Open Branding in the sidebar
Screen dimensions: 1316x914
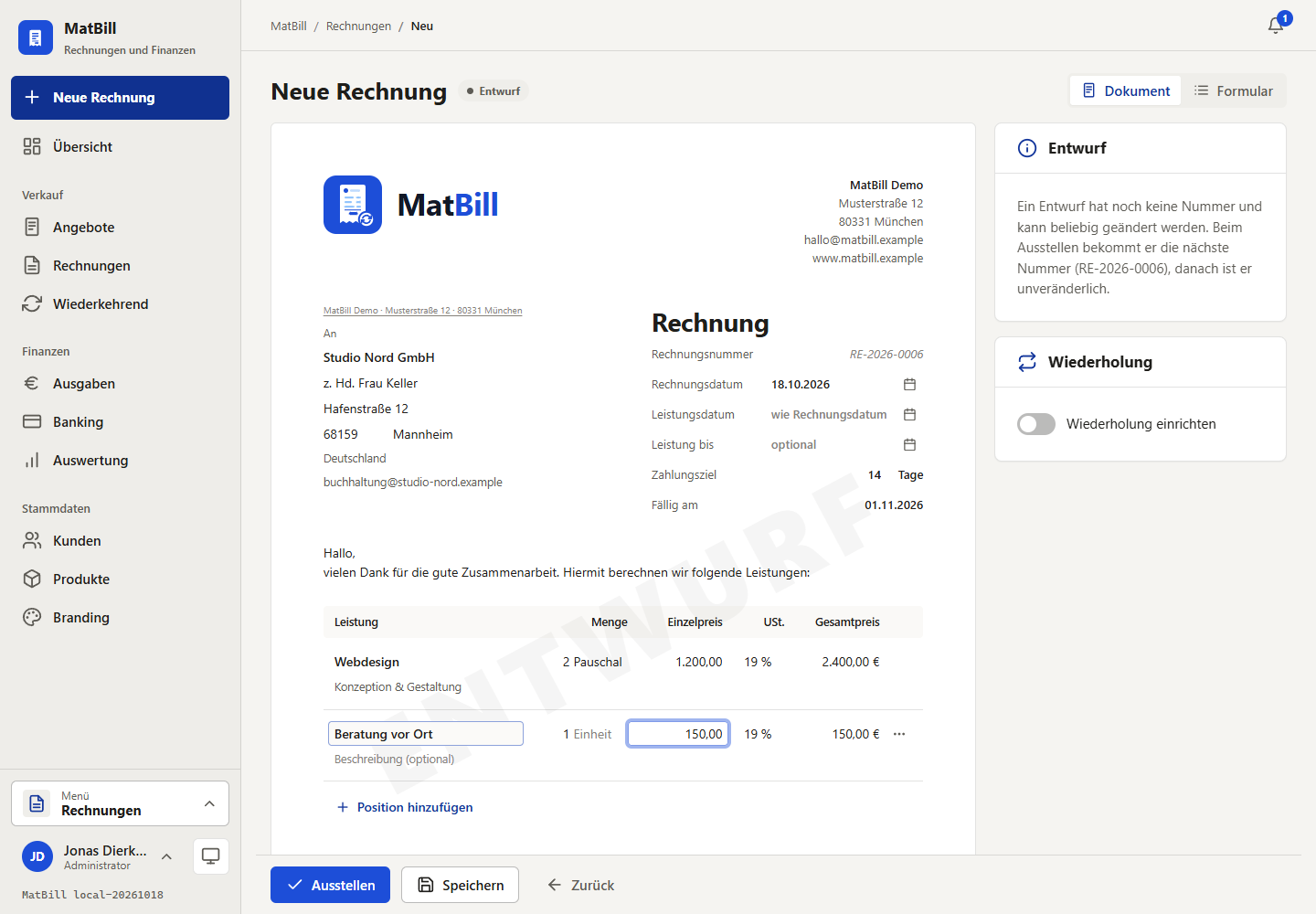pyautogui.click(x=120, y=617)
